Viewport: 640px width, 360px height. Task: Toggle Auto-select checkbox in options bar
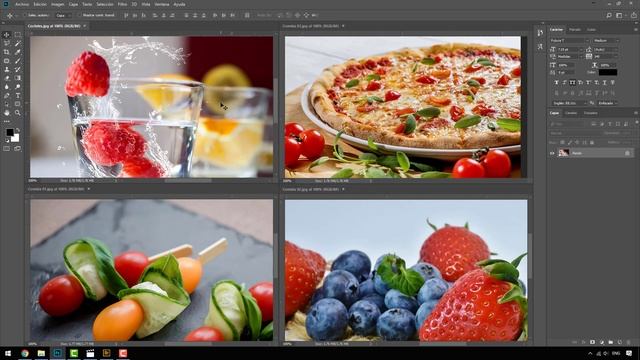(24, 15)
